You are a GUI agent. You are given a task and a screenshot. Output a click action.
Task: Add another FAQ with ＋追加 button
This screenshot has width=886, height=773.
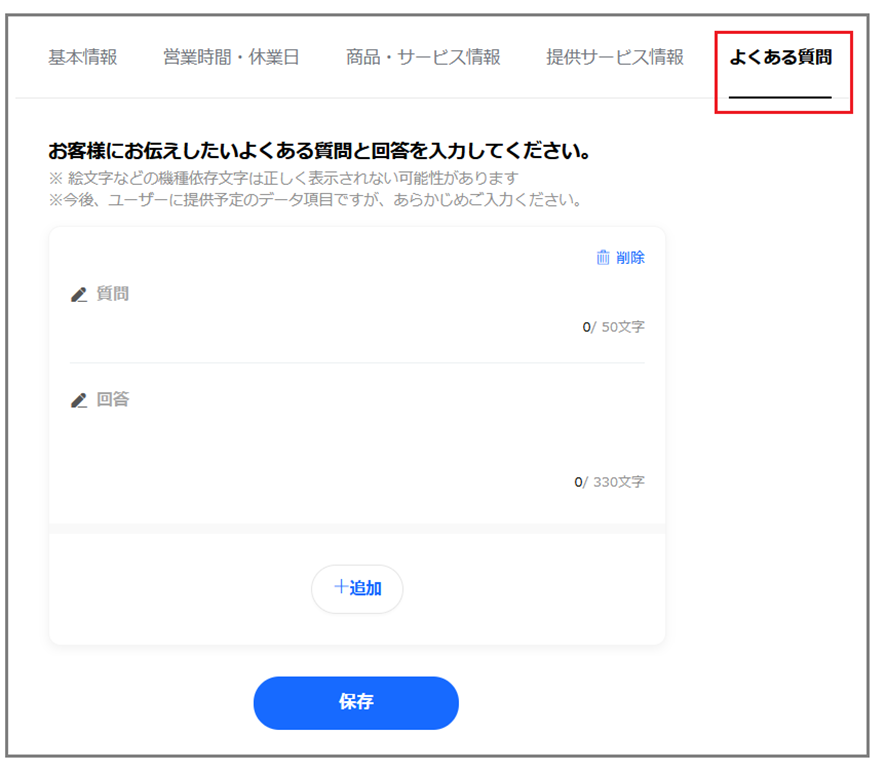pos(357,589)
